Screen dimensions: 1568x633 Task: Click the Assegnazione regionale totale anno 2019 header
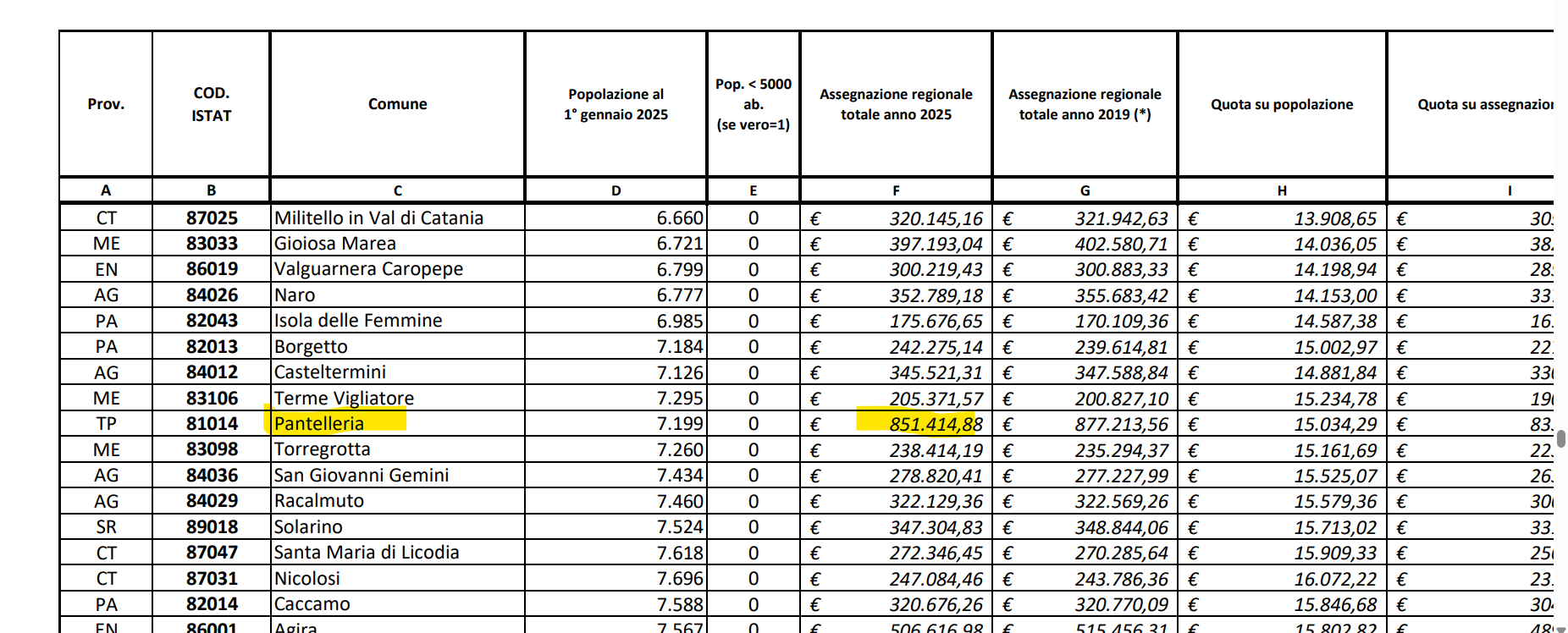pos(1085,104)
